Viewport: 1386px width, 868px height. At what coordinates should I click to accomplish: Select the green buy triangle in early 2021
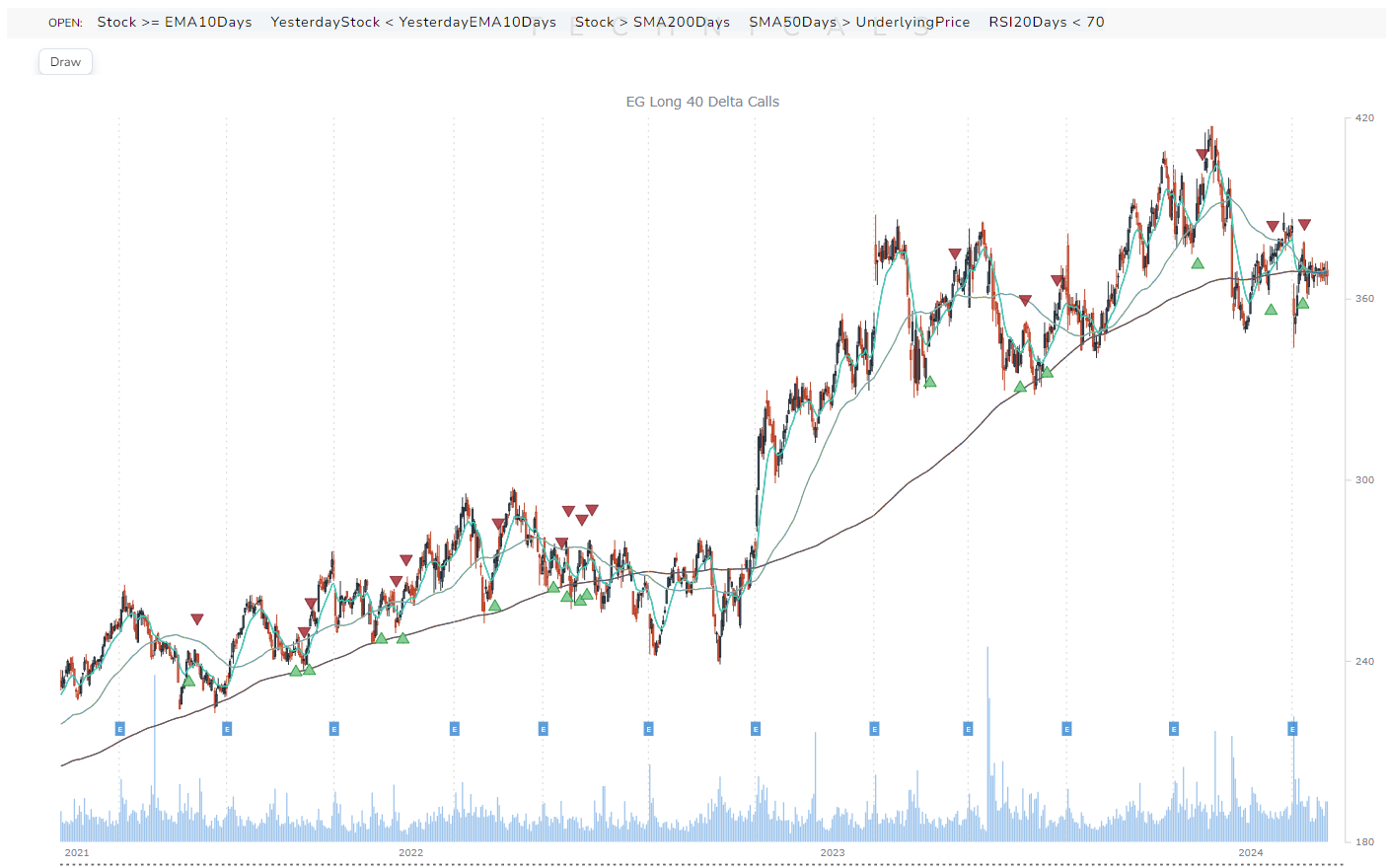coord(187,680)
